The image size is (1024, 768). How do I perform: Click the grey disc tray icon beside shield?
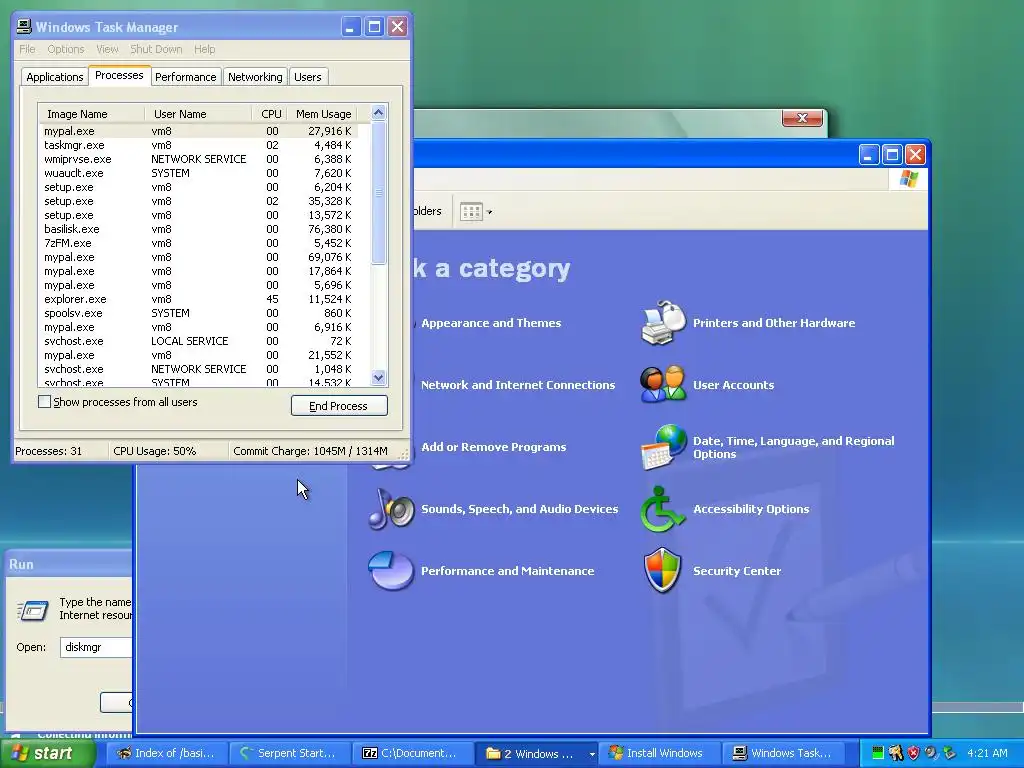(931, 753)
